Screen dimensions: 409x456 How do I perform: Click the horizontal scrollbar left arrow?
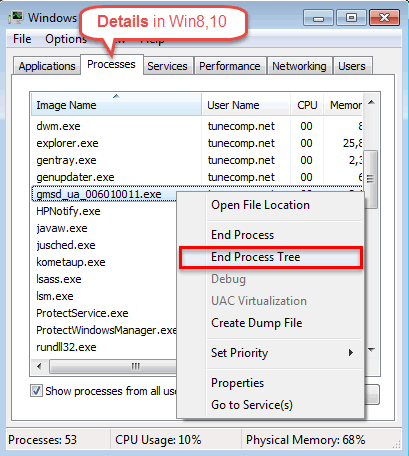coord(39,367)
